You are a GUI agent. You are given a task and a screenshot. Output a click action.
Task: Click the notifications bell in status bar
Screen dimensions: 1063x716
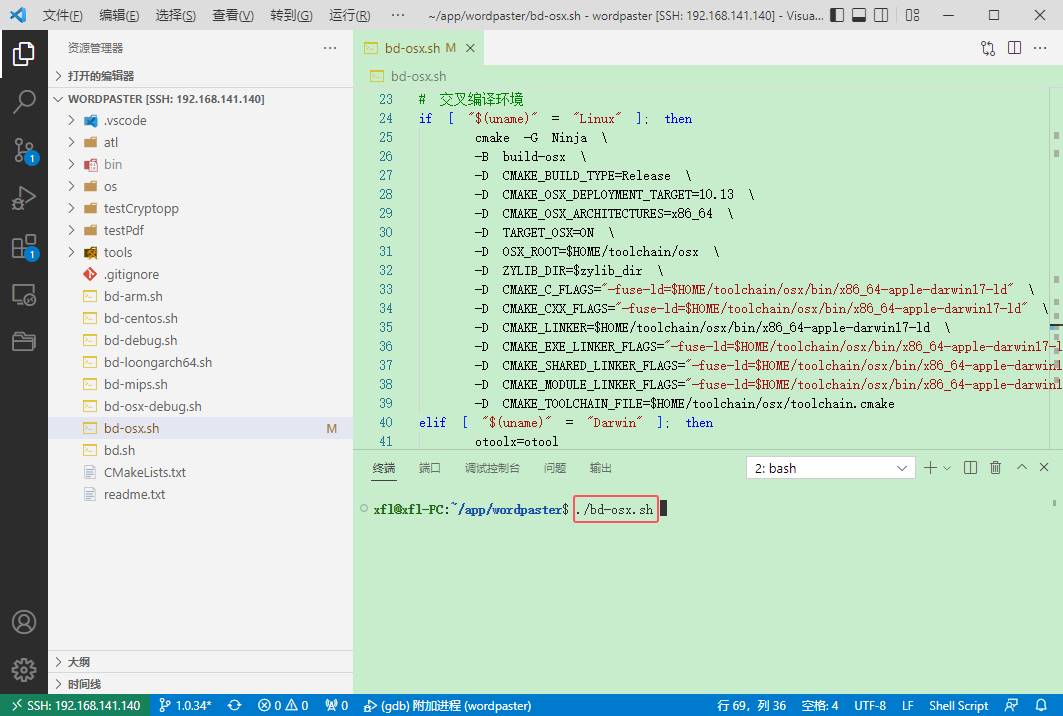coord(1039,705)
